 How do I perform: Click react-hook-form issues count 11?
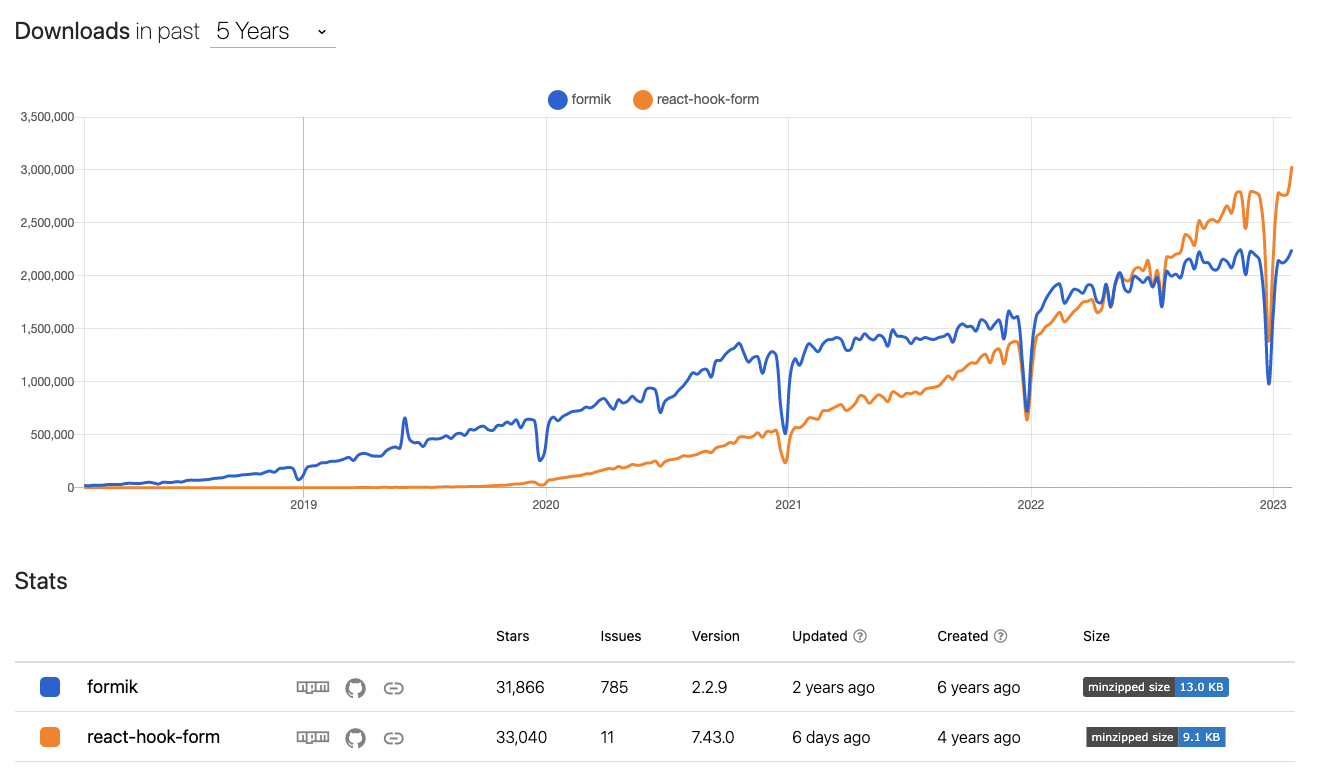pos(607,737)
